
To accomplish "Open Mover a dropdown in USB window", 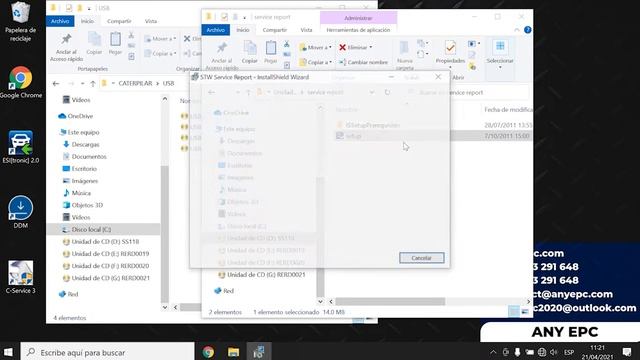I will click(x=160, y=39).
